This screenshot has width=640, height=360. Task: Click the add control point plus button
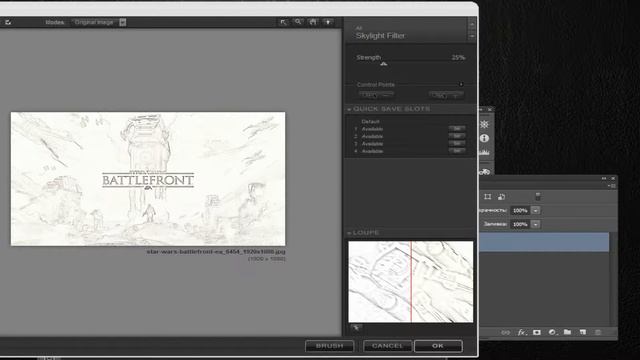pyautogui.click(x=446, y=95)
